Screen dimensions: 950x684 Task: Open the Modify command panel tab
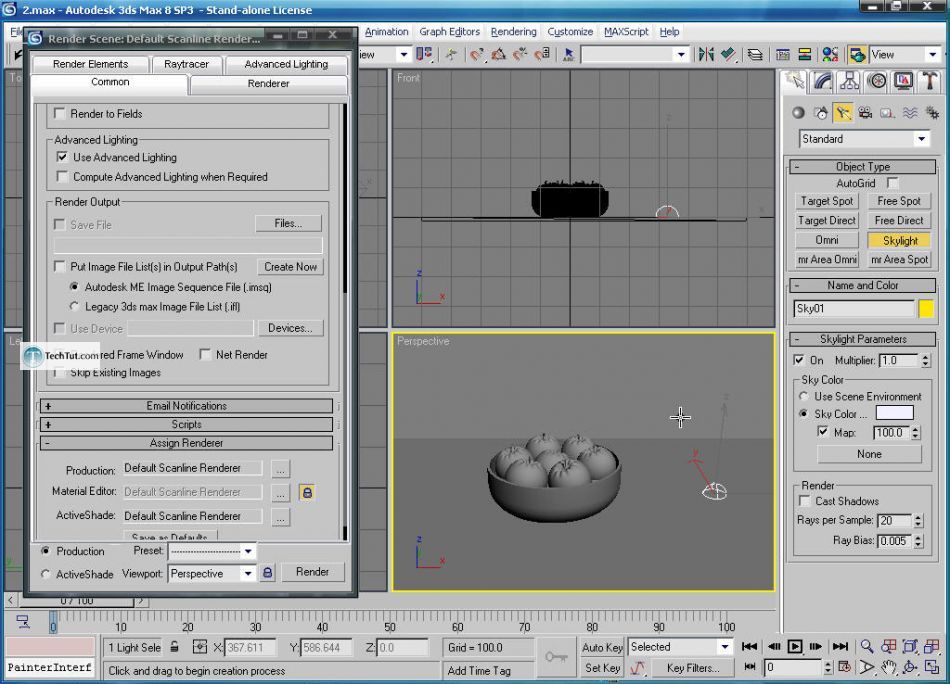coord(822,81)
